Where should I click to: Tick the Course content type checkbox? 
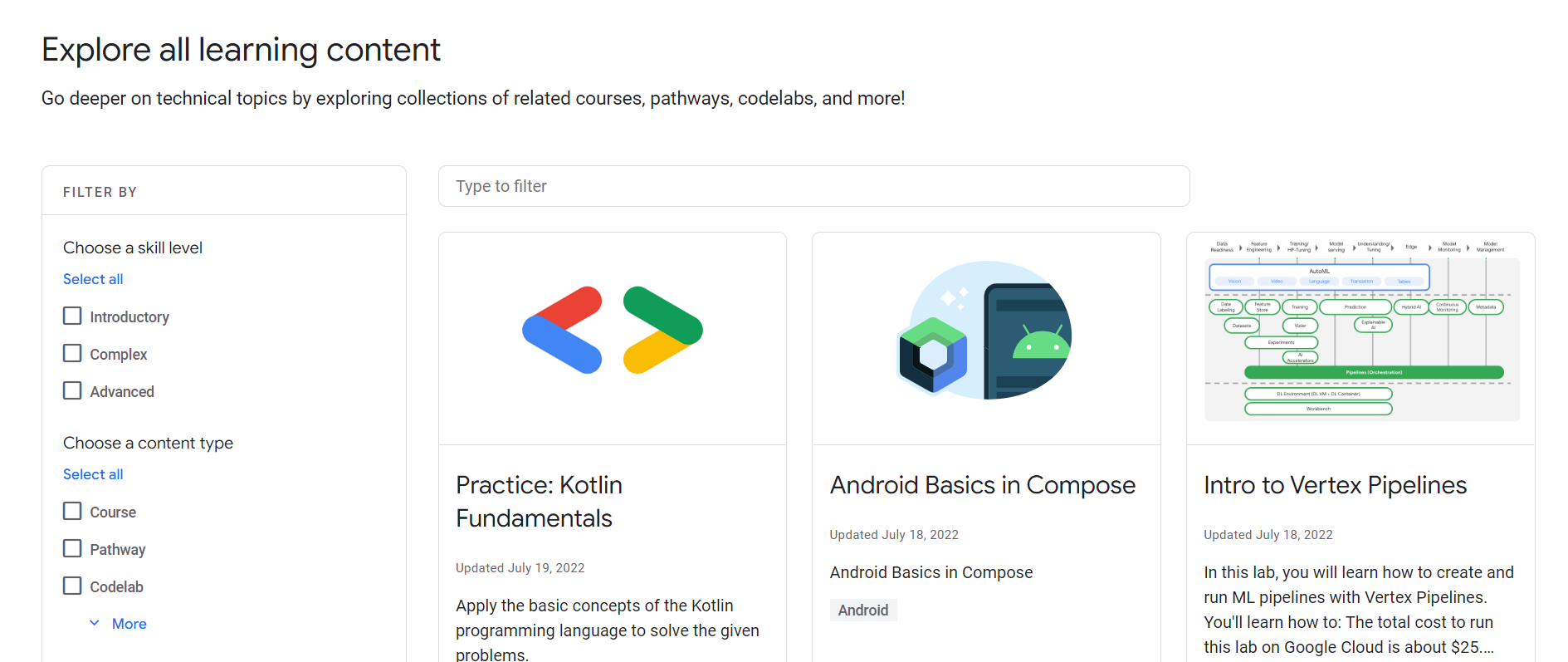(73, 512)
